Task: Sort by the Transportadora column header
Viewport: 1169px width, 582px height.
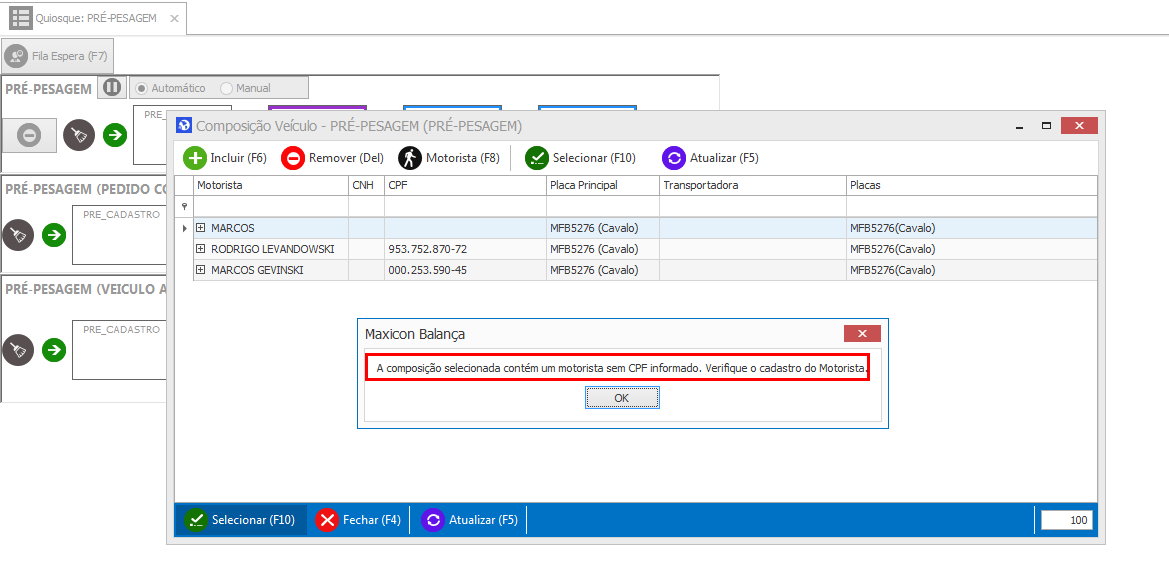Action: pos(752,186)
